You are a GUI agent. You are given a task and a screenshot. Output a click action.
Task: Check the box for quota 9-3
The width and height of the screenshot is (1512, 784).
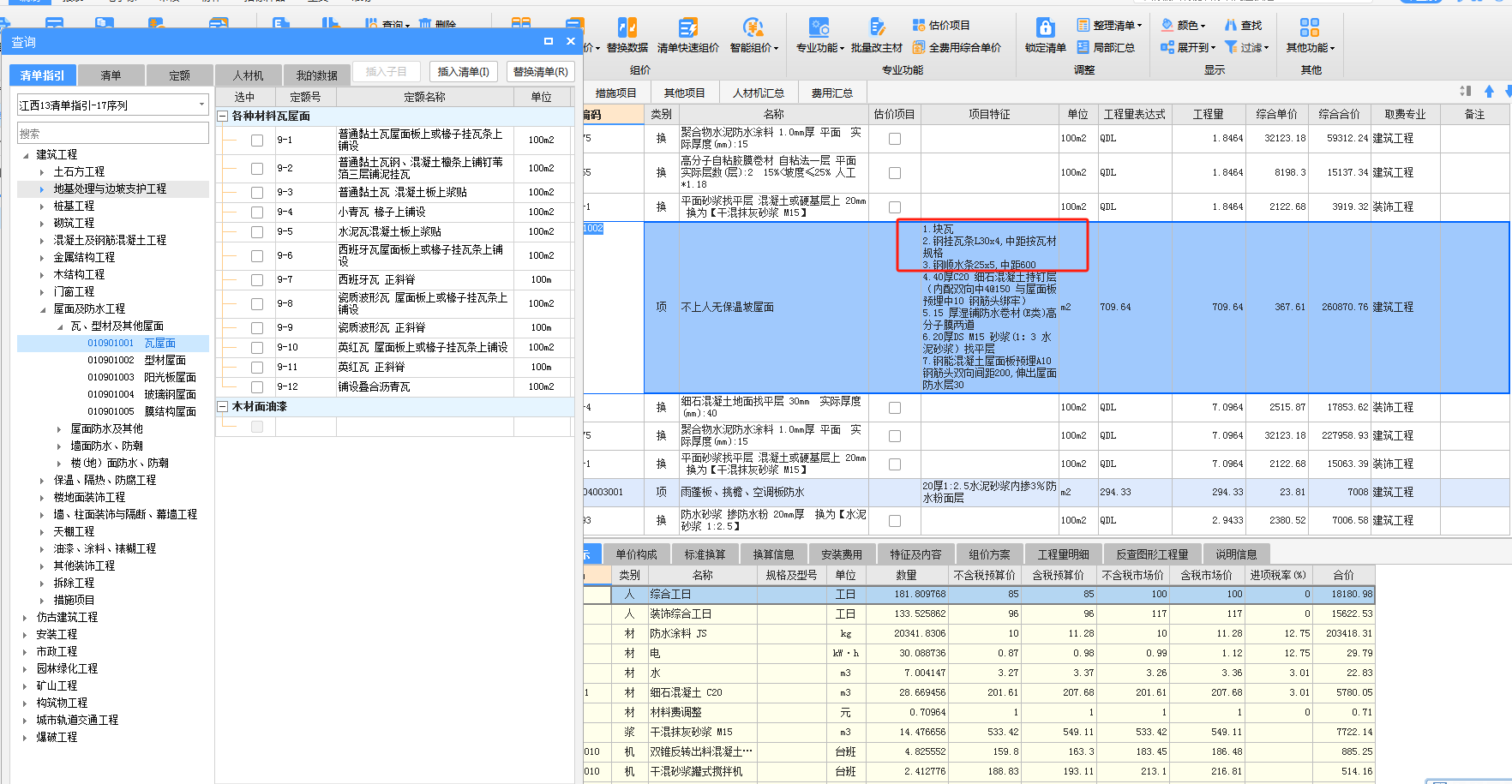coord(257,193)
